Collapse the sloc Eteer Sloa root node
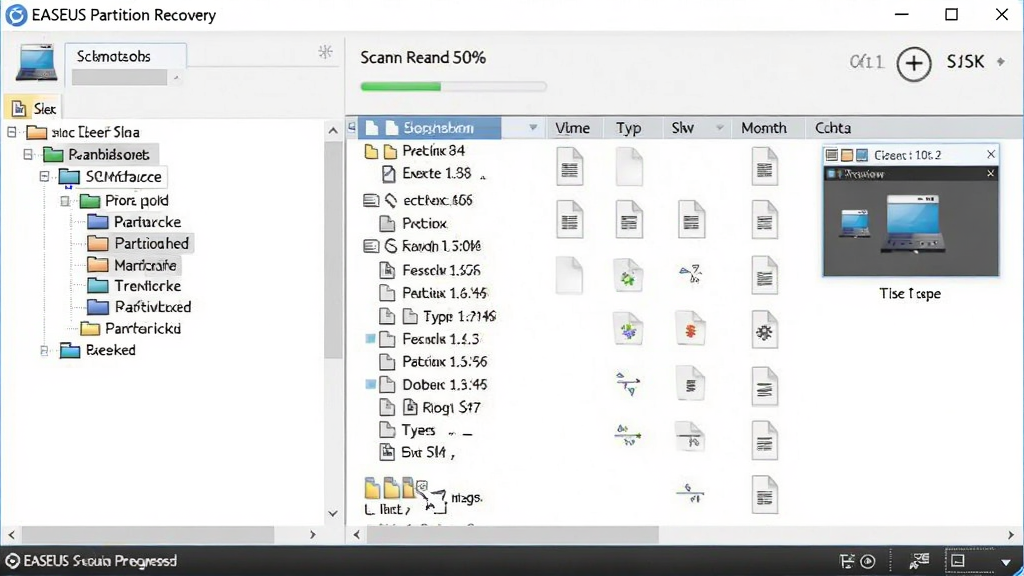1024x576 pixels. pyautogui.click(x=12, y=132)
